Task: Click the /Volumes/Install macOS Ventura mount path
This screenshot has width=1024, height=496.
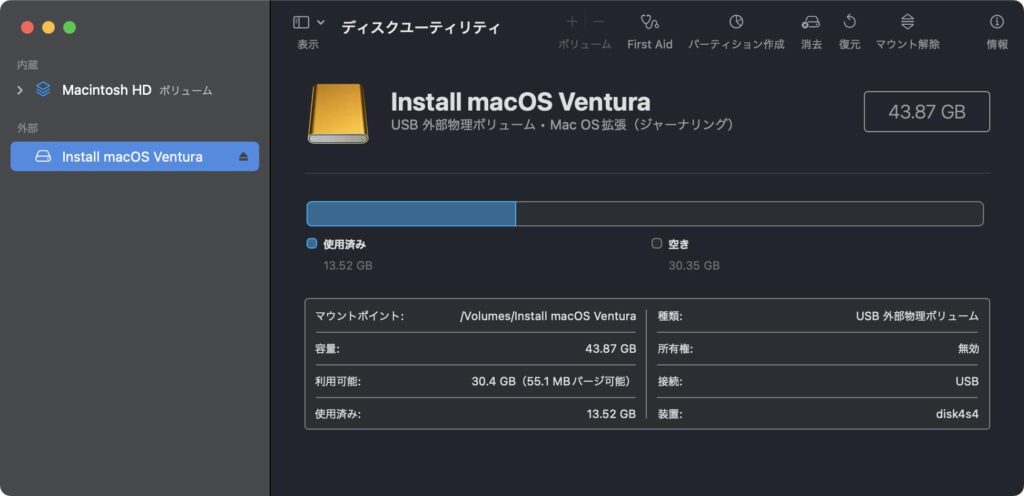Action: (x=548, y=316)
